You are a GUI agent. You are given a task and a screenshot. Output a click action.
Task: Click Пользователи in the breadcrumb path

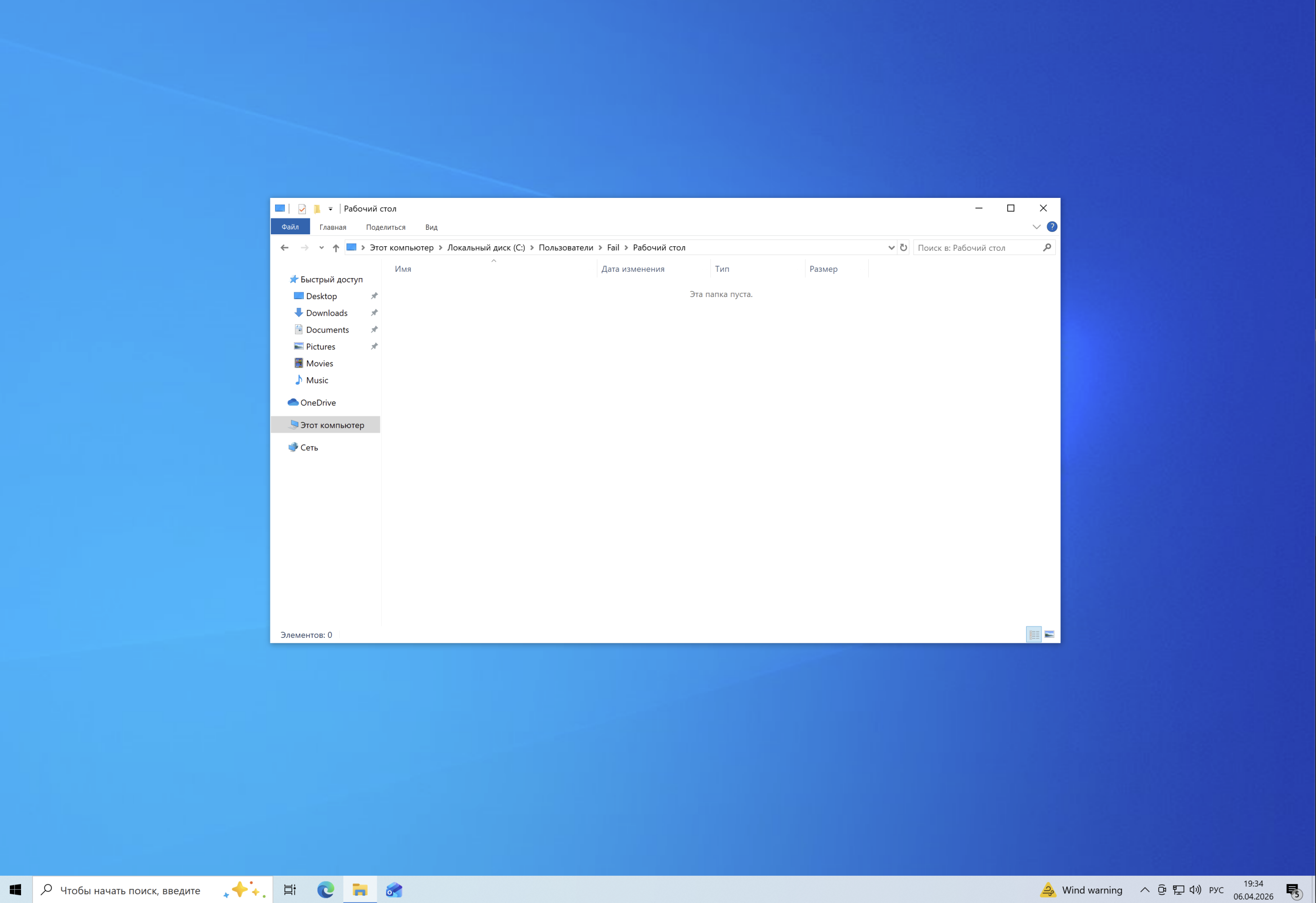point(565,247)
